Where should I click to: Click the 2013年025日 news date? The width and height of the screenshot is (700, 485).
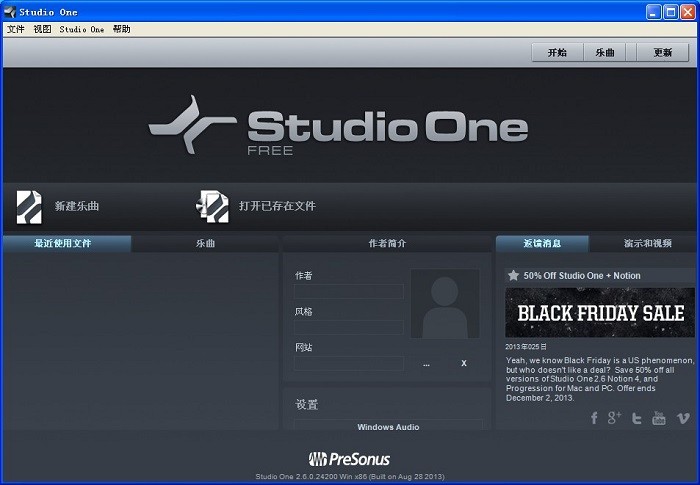click(x=526, y=347)
